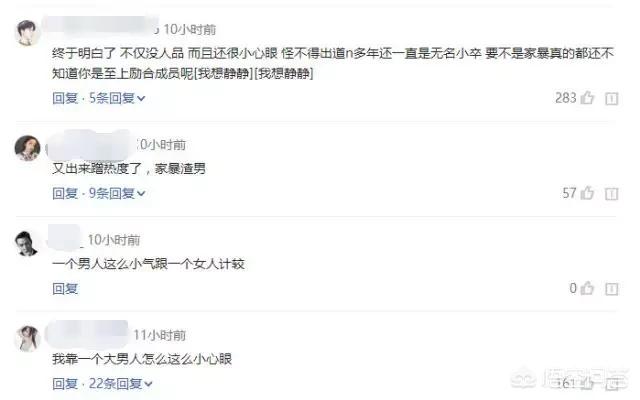Reply to the 家暴渣男 comment
The width and height of the screenshot is (640, 400).
pyautogui.click(x=65, y=193)
